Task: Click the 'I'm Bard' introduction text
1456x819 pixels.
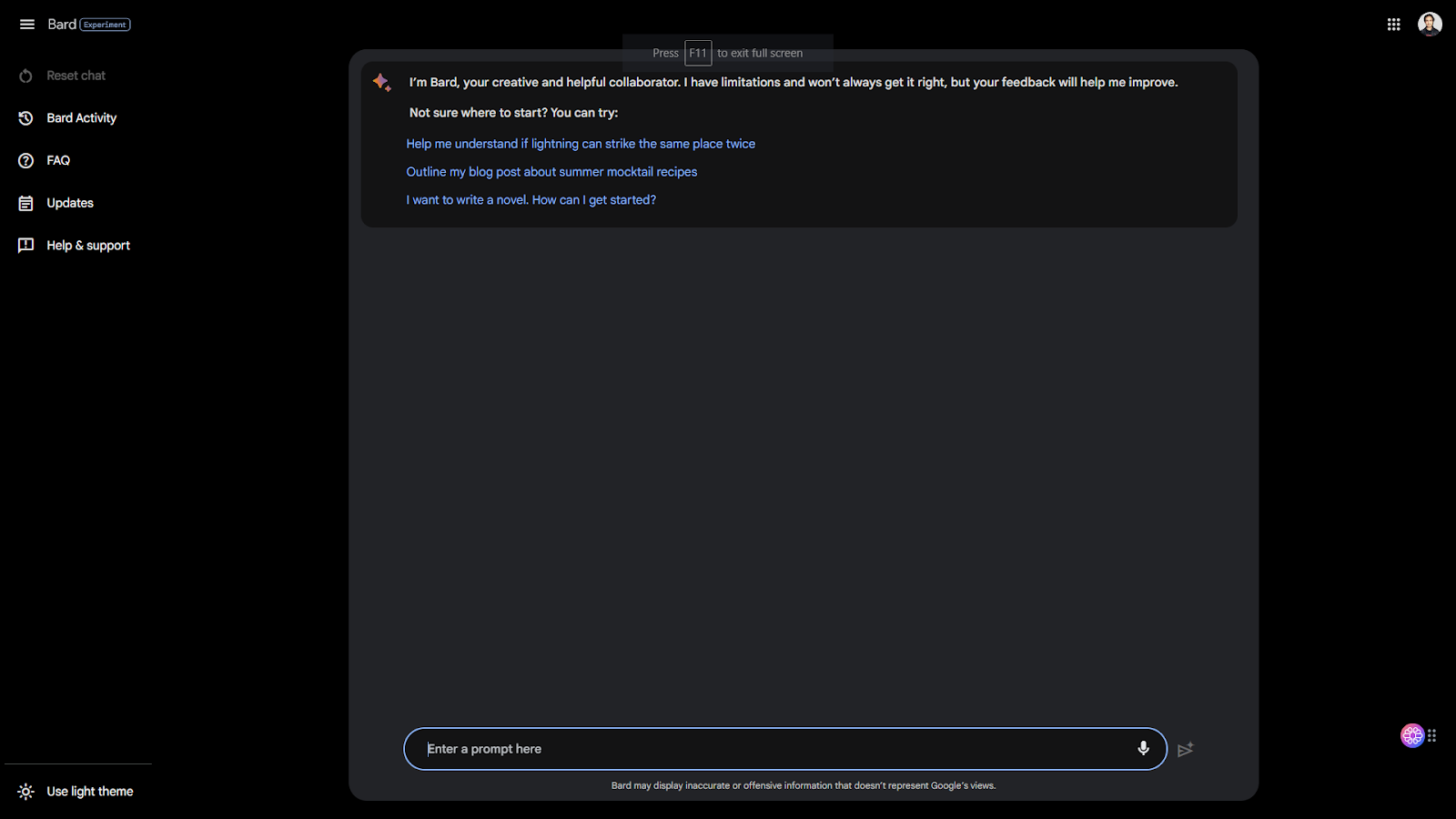Action: coord(794,82)
